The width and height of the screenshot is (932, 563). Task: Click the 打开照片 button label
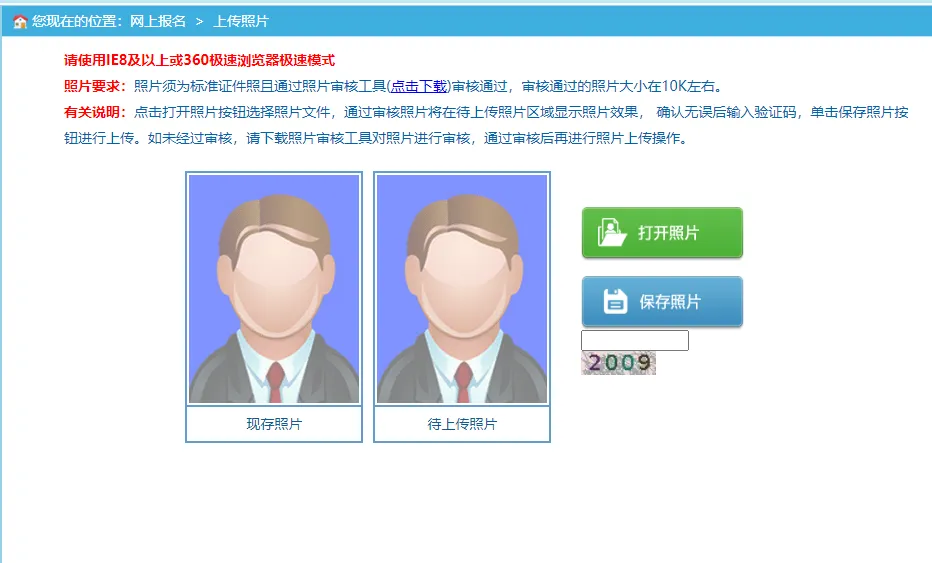click(669, 232)
